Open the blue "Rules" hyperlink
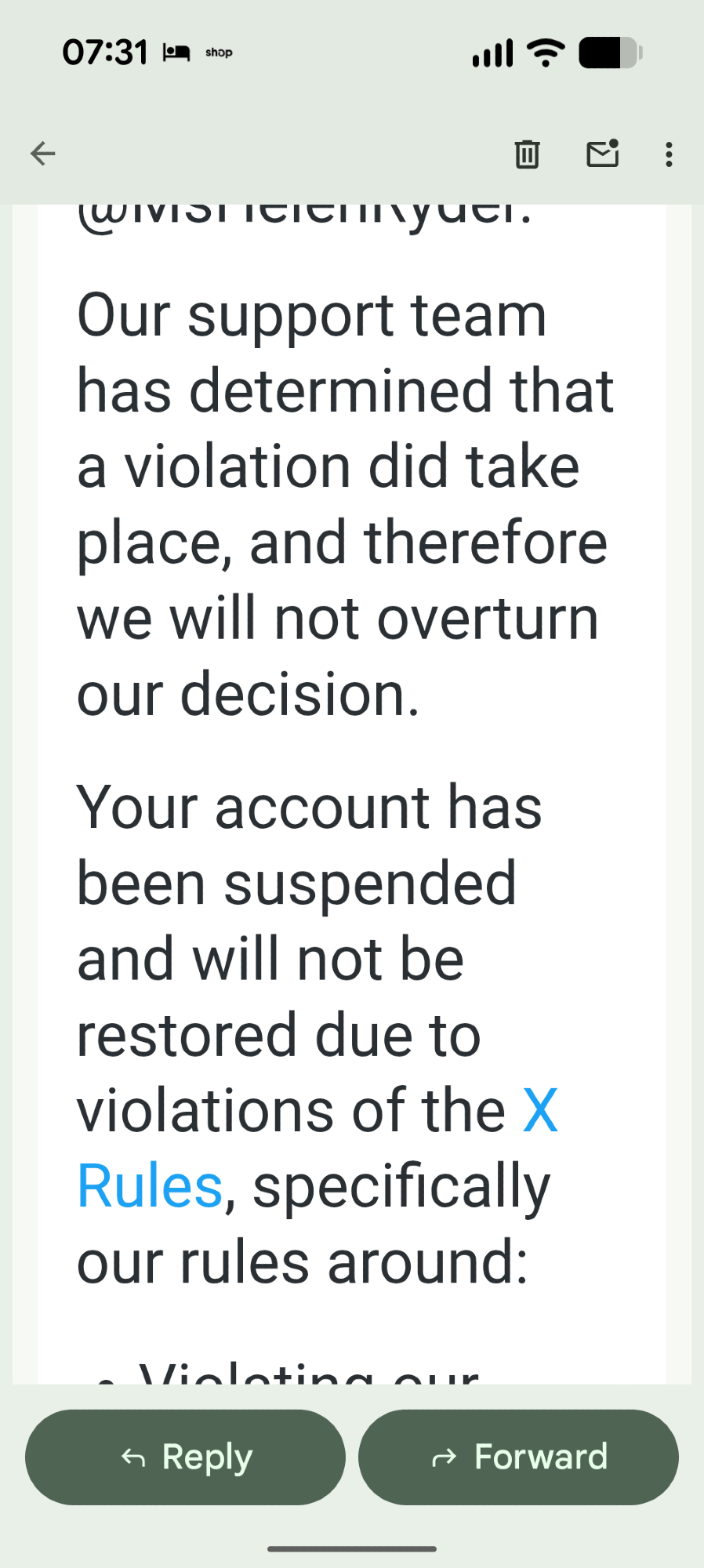 150,1186
